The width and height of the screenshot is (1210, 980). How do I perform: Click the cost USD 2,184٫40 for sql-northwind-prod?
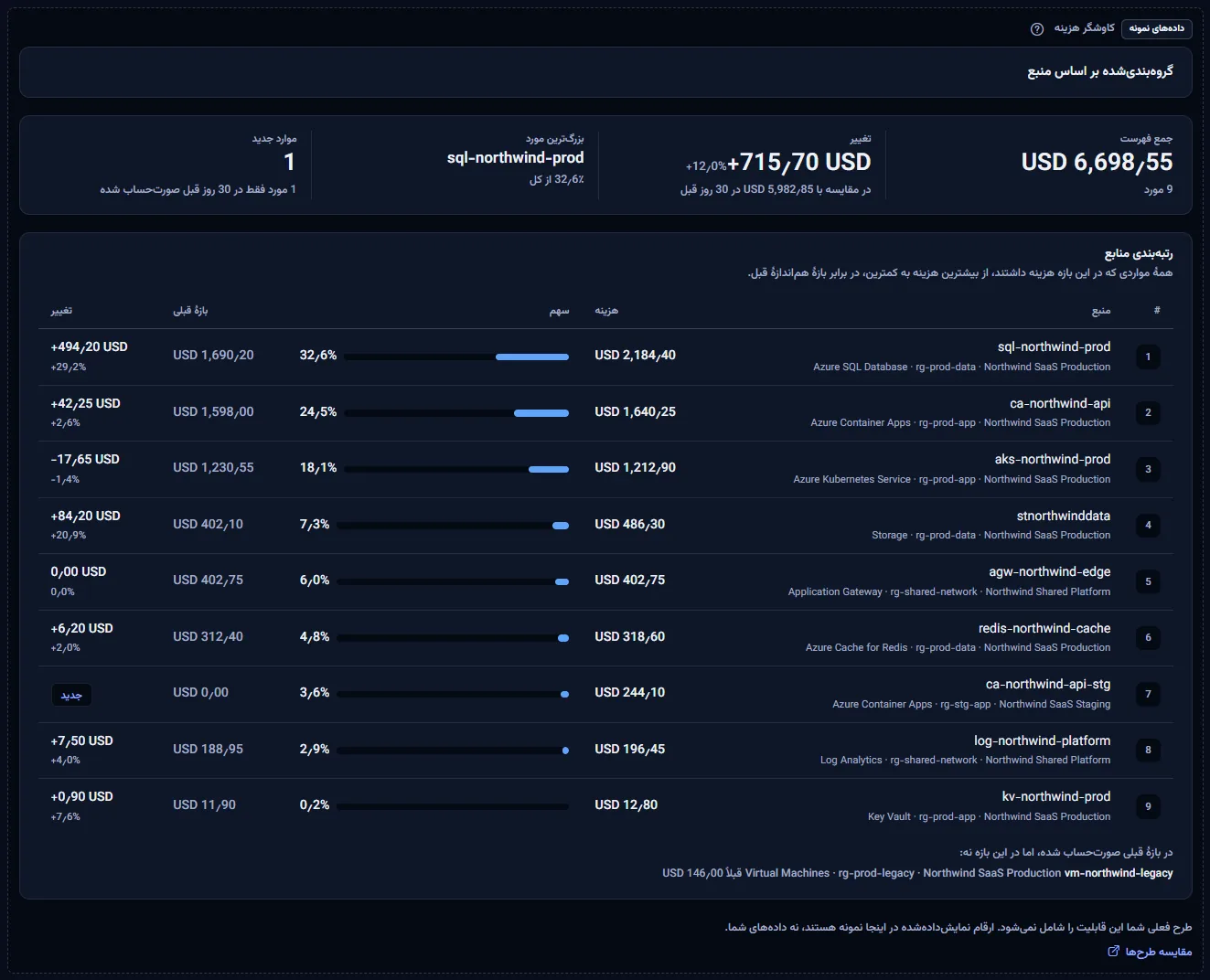[x=636, y=355]
